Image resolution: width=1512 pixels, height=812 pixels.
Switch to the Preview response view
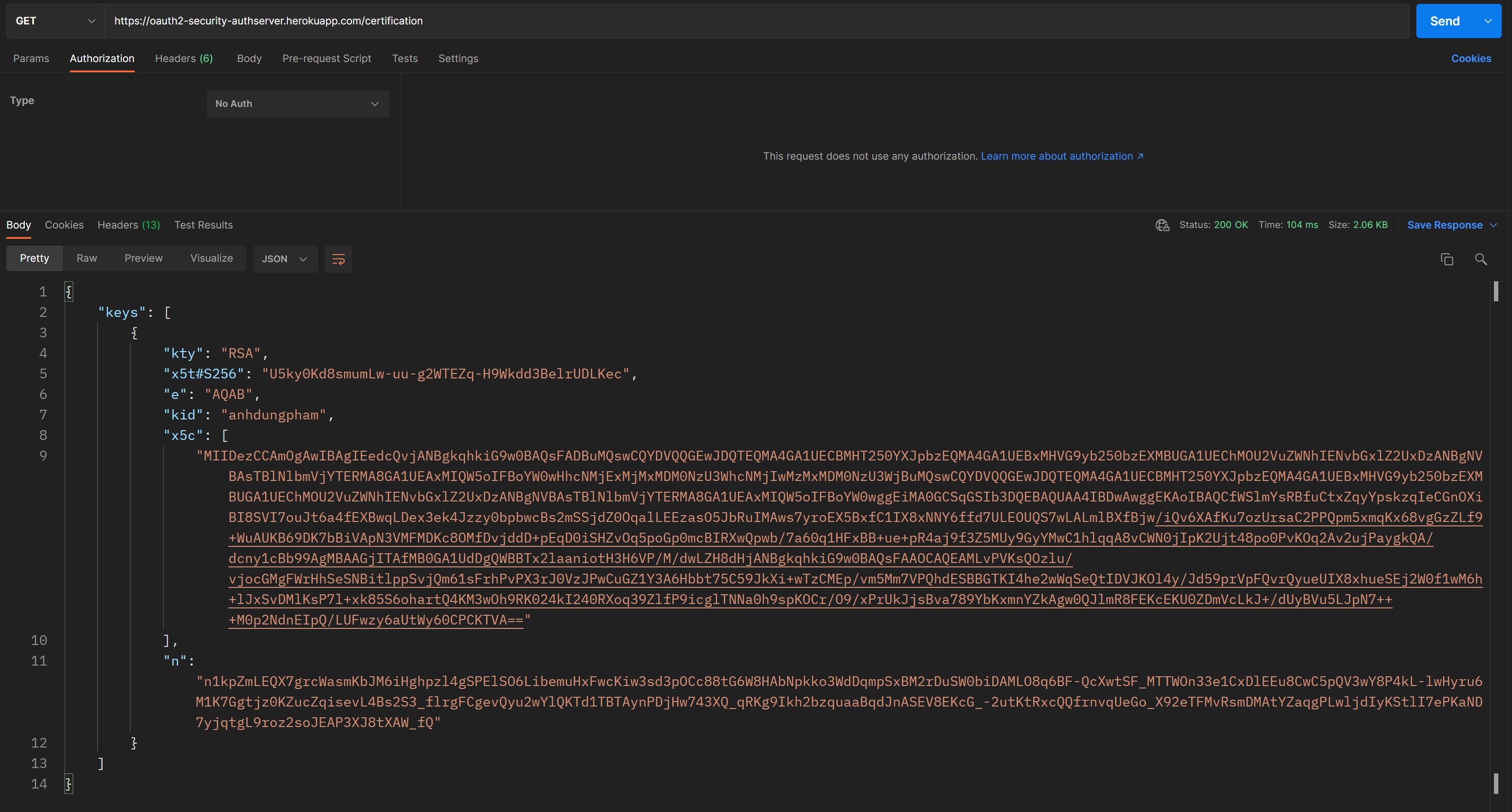coord(143,258)
